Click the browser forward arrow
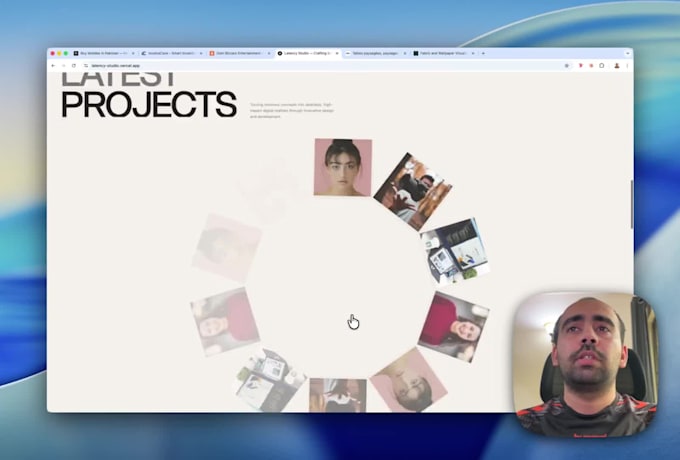Image resolution: width=680 pixels, height=460 pixels. [x=63, y=65]
